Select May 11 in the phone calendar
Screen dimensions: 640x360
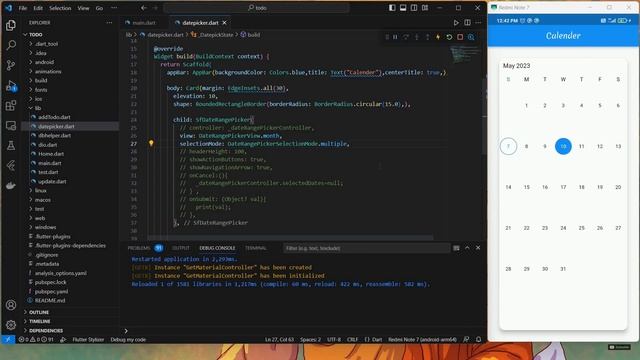coord(582,146)
